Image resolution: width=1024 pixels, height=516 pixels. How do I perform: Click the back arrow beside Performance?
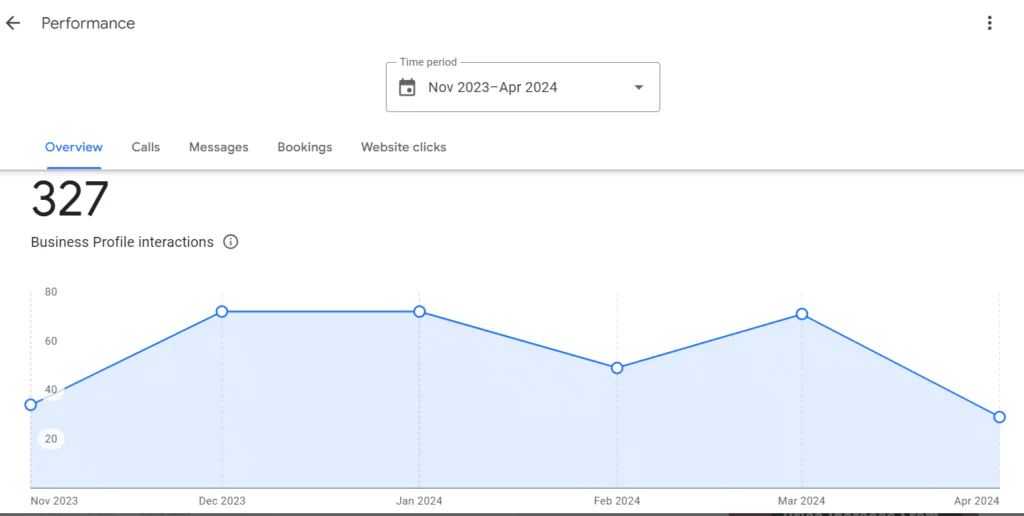[13, 23]
